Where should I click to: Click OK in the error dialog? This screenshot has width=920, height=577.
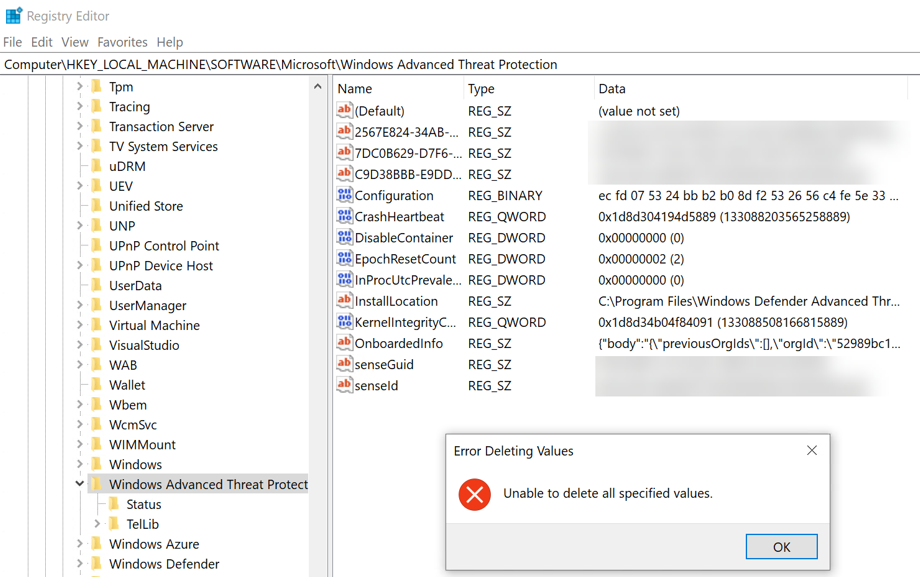click(782, 546)
